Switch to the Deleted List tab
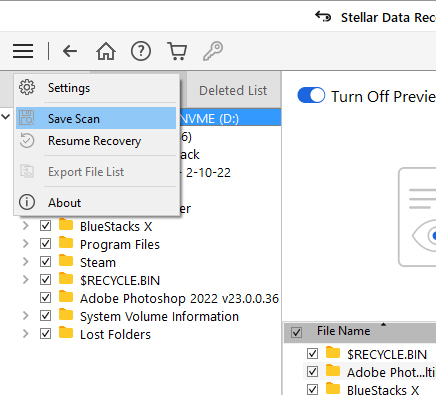Screen dimensions: 436x395 coord(233,90)
